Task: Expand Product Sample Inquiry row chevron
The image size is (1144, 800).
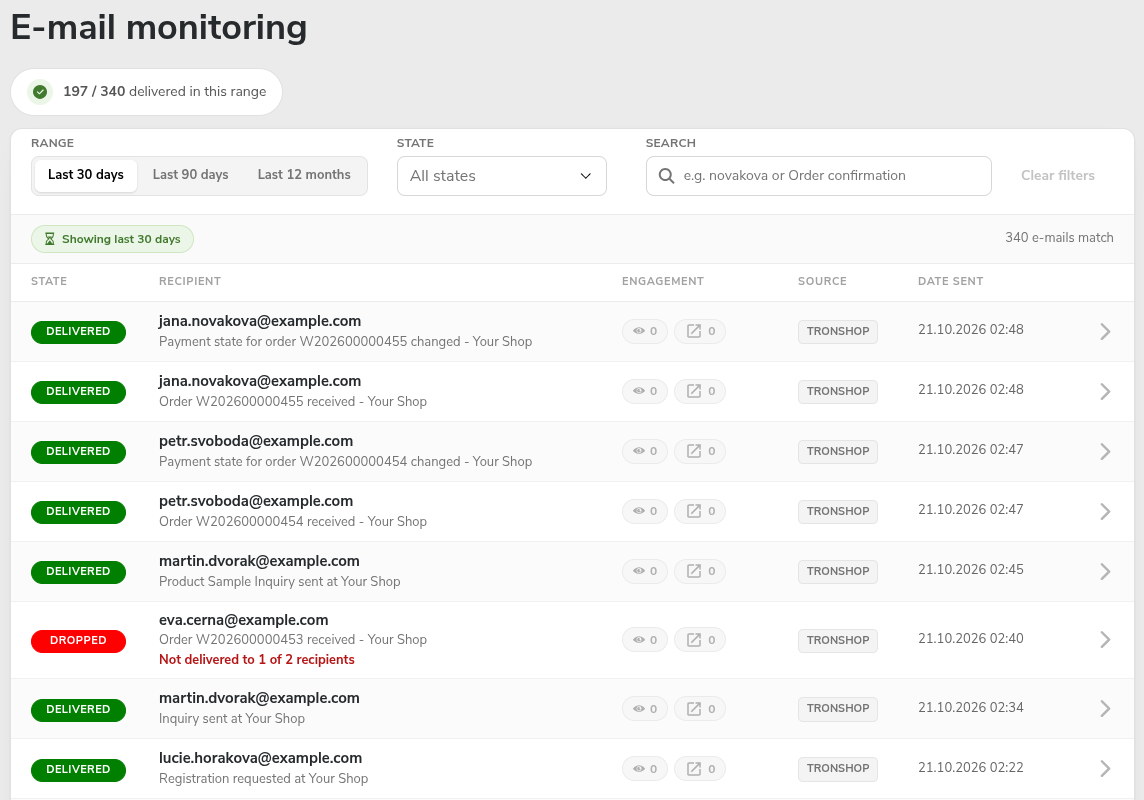Action: [x=1105, y=571]
